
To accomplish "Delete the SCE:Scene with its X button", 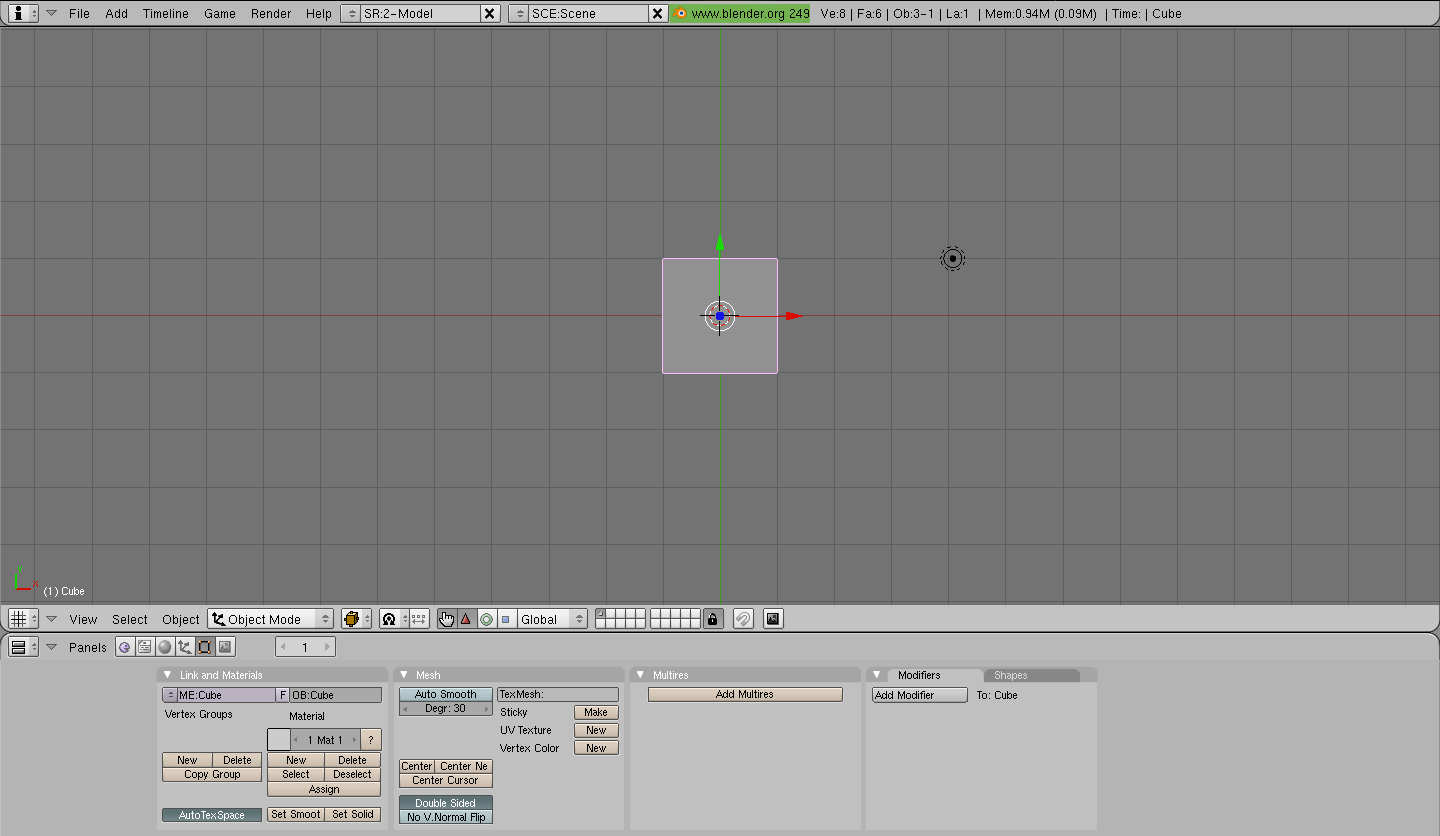I will pyautogui.click(x=657, y=13).
